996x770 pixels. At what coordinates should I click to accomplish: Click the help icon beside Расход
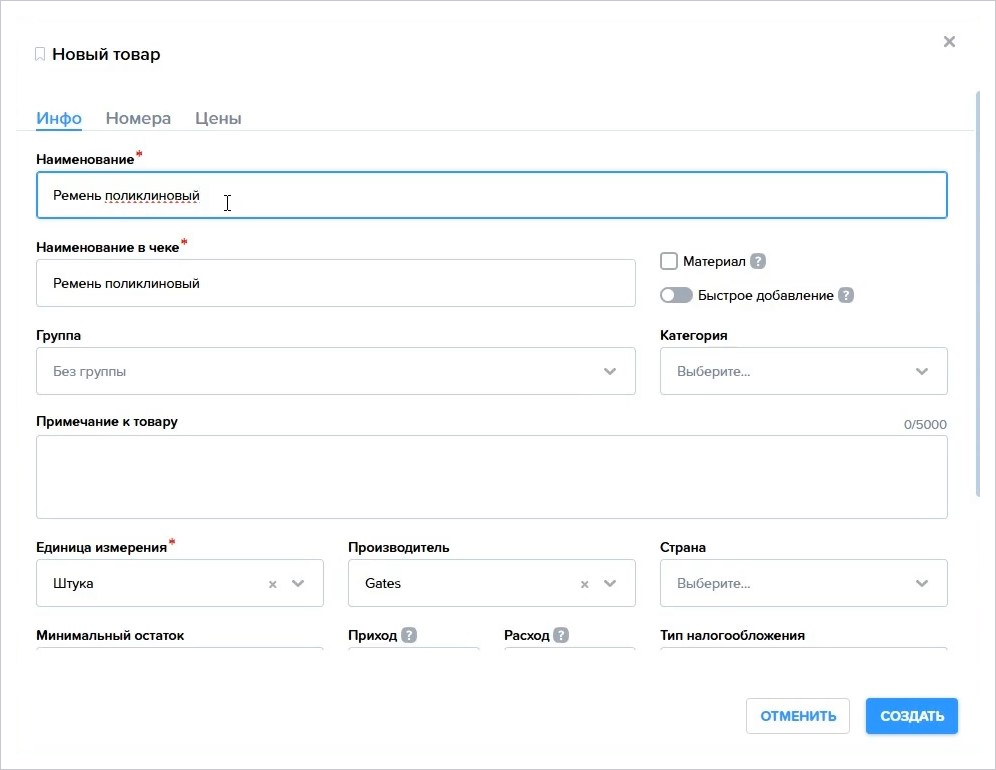click(x=561, y=636)
